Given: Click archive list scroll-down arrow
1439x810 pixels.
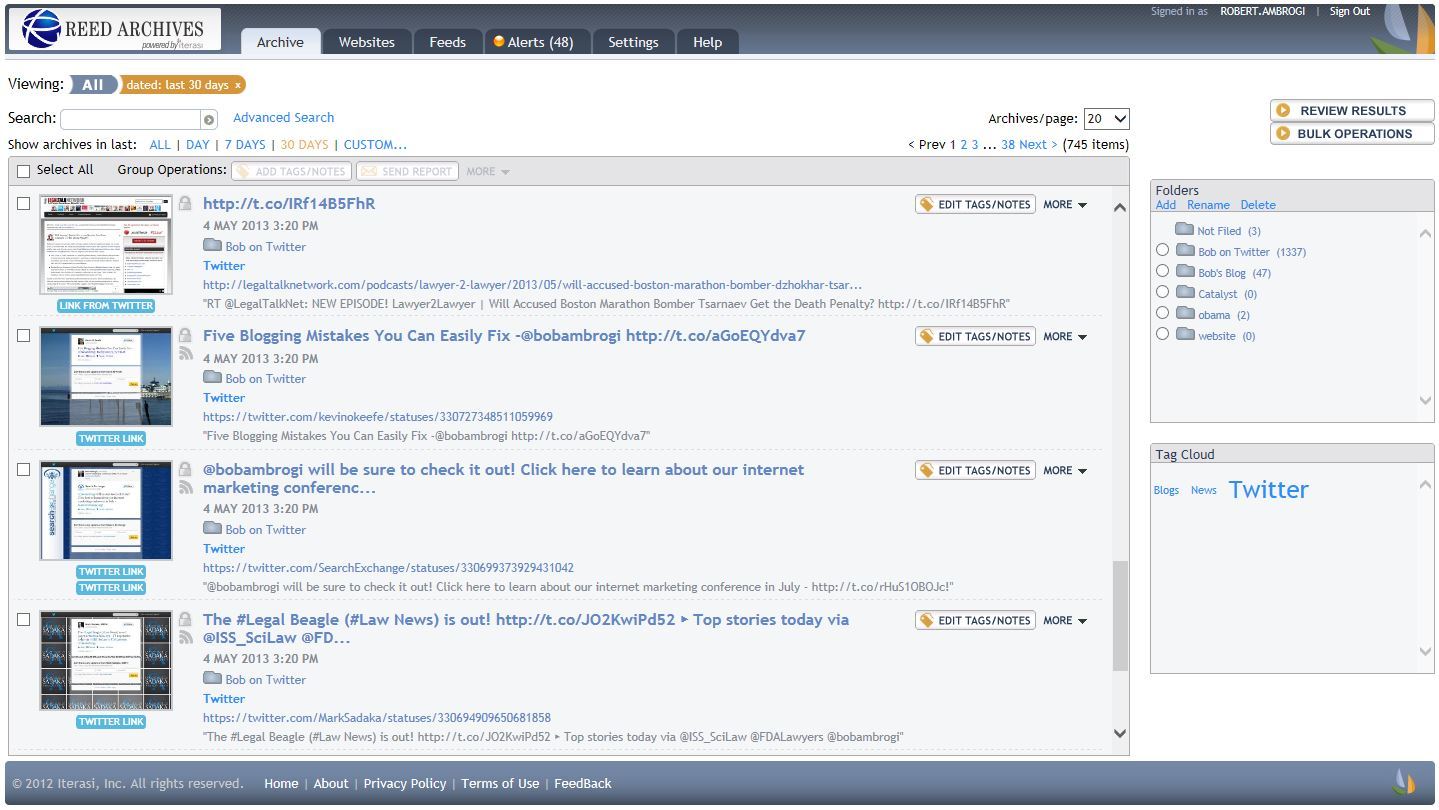Looking at the screenshot, I should [x=1120, y=733].
